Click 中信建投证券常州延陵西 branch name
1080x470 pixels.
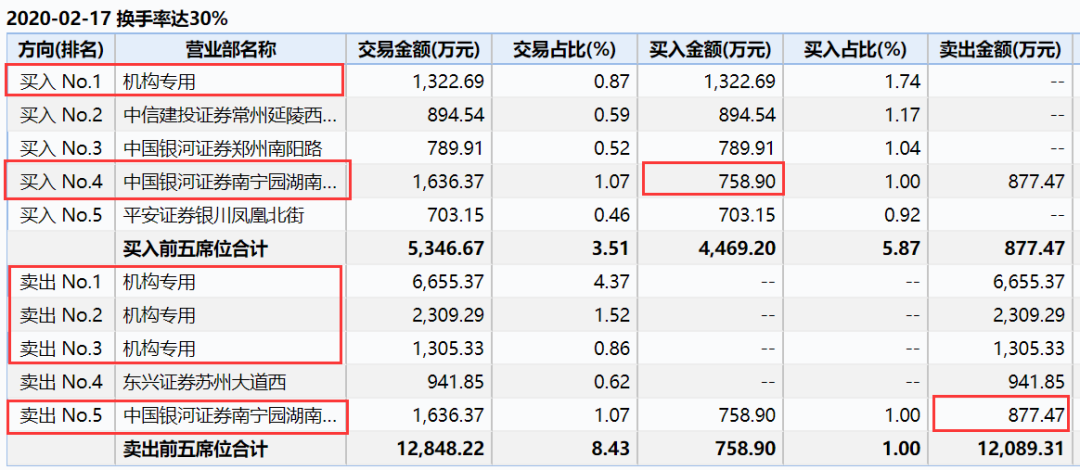pos(231,116)
